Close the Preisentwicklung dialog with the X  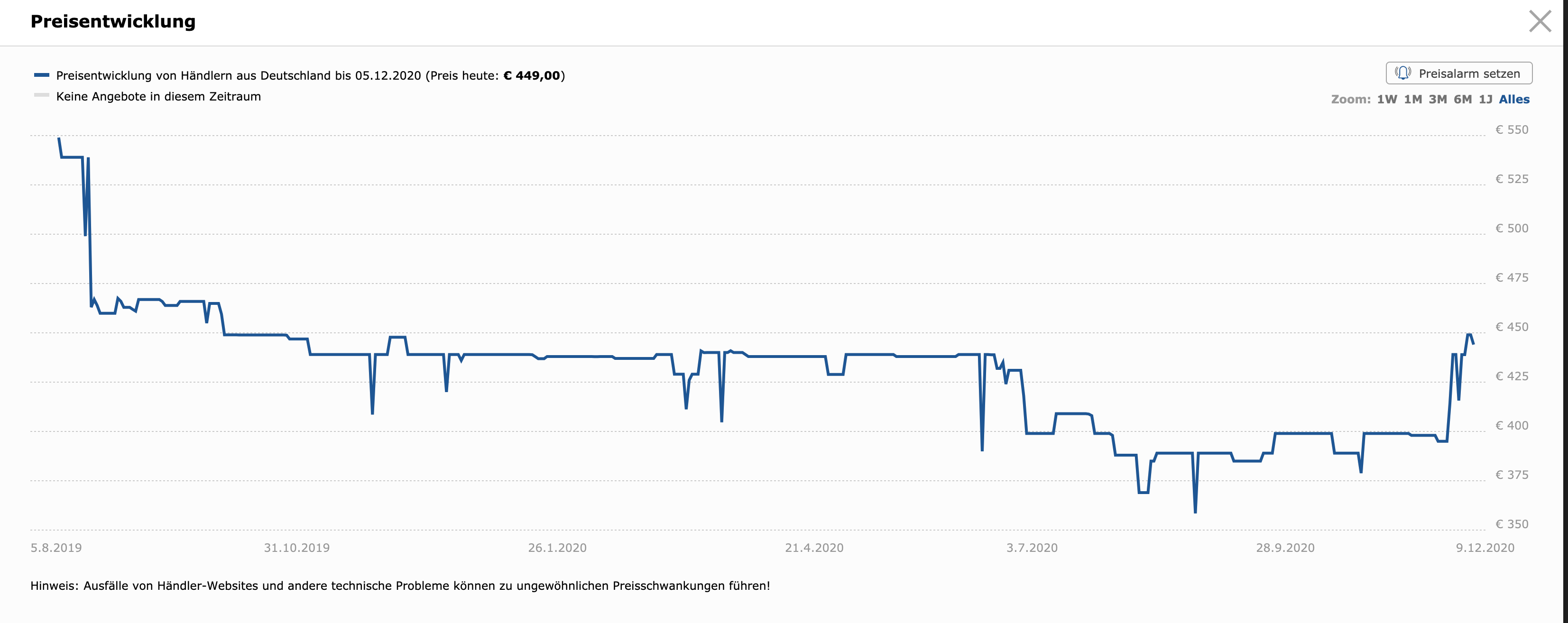[x=1540, y=22]
